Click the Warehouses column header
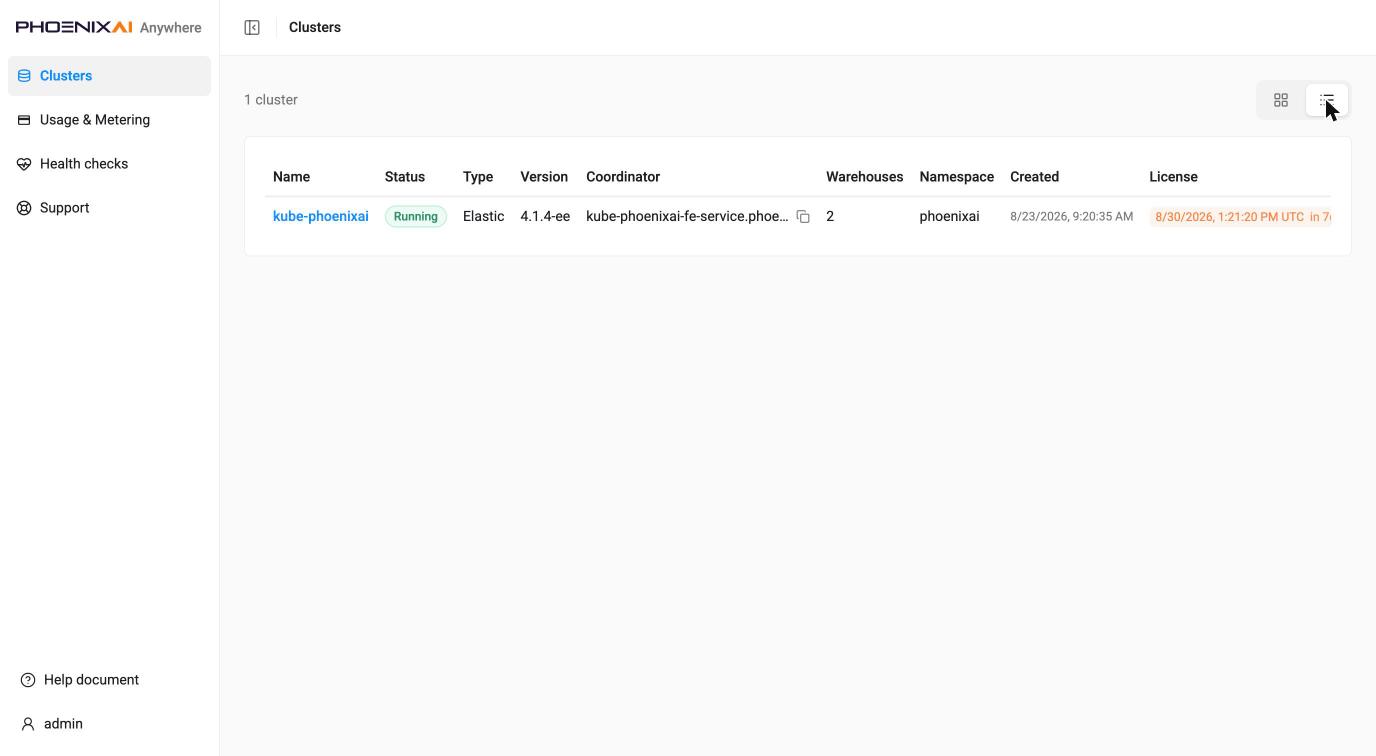This screenshot has width=1376, height=756. [x=864, y=177]
